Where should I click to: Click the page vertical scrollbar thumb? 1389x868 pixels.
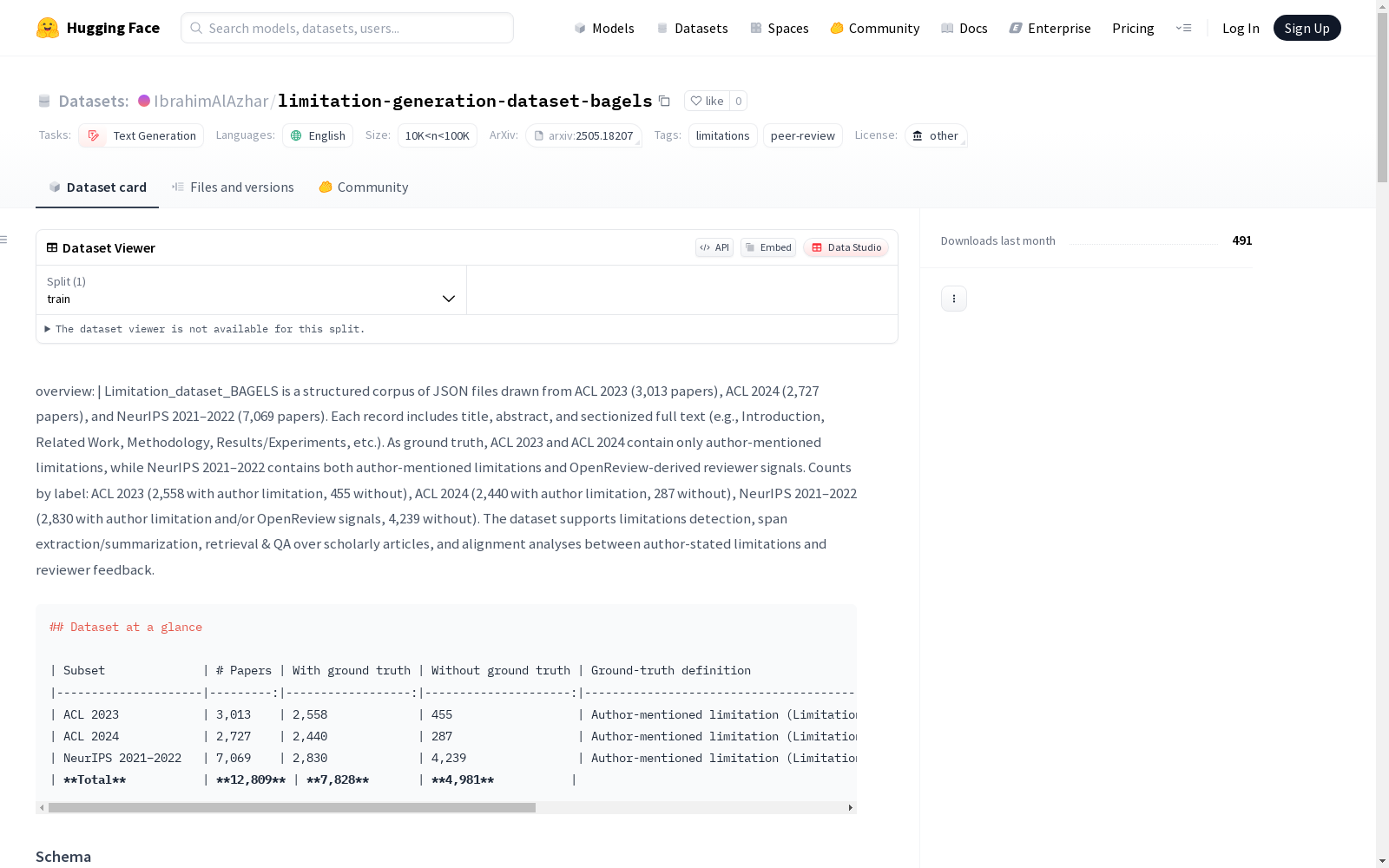click(x=1382, y=97)
